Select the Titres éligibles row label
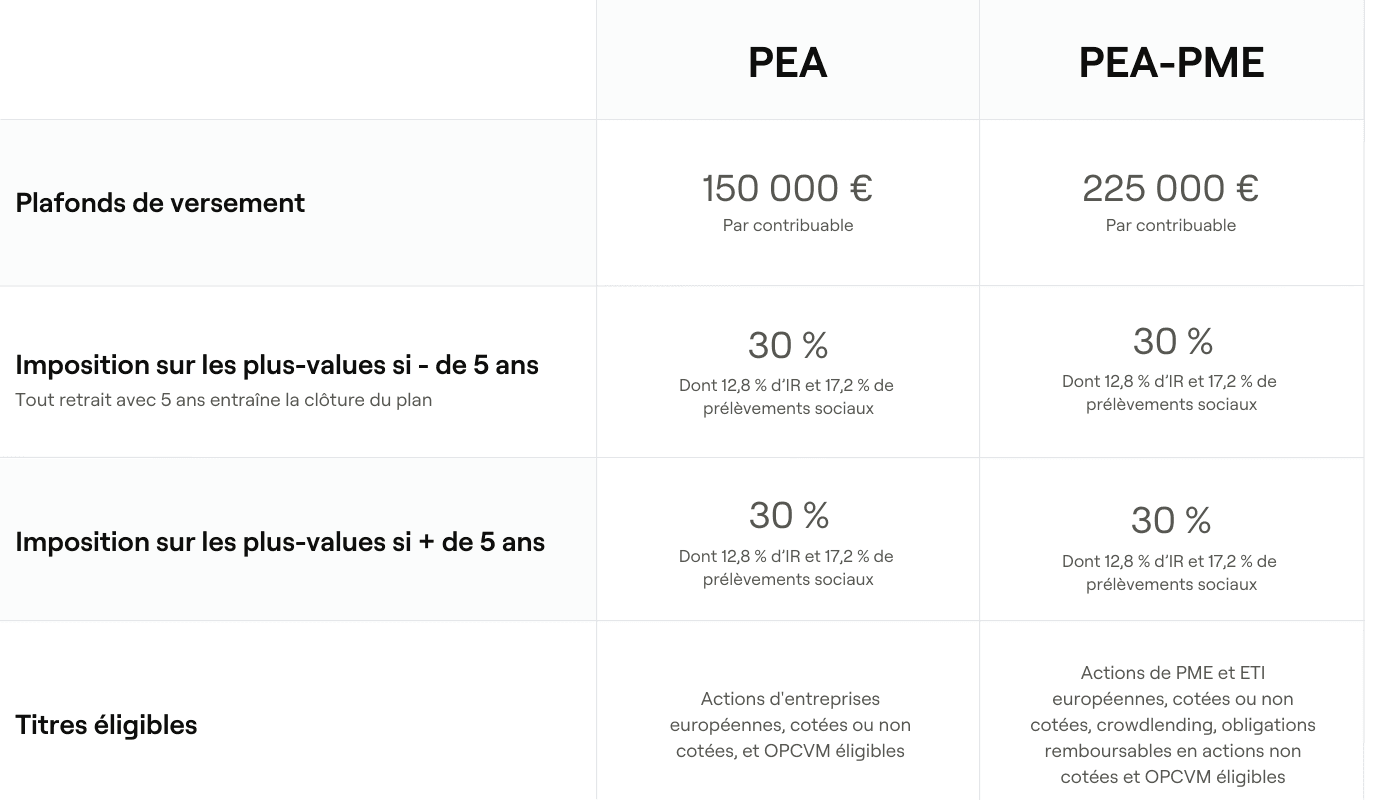The width and height of the screenshot is (1377, 800). coord(106,725)
